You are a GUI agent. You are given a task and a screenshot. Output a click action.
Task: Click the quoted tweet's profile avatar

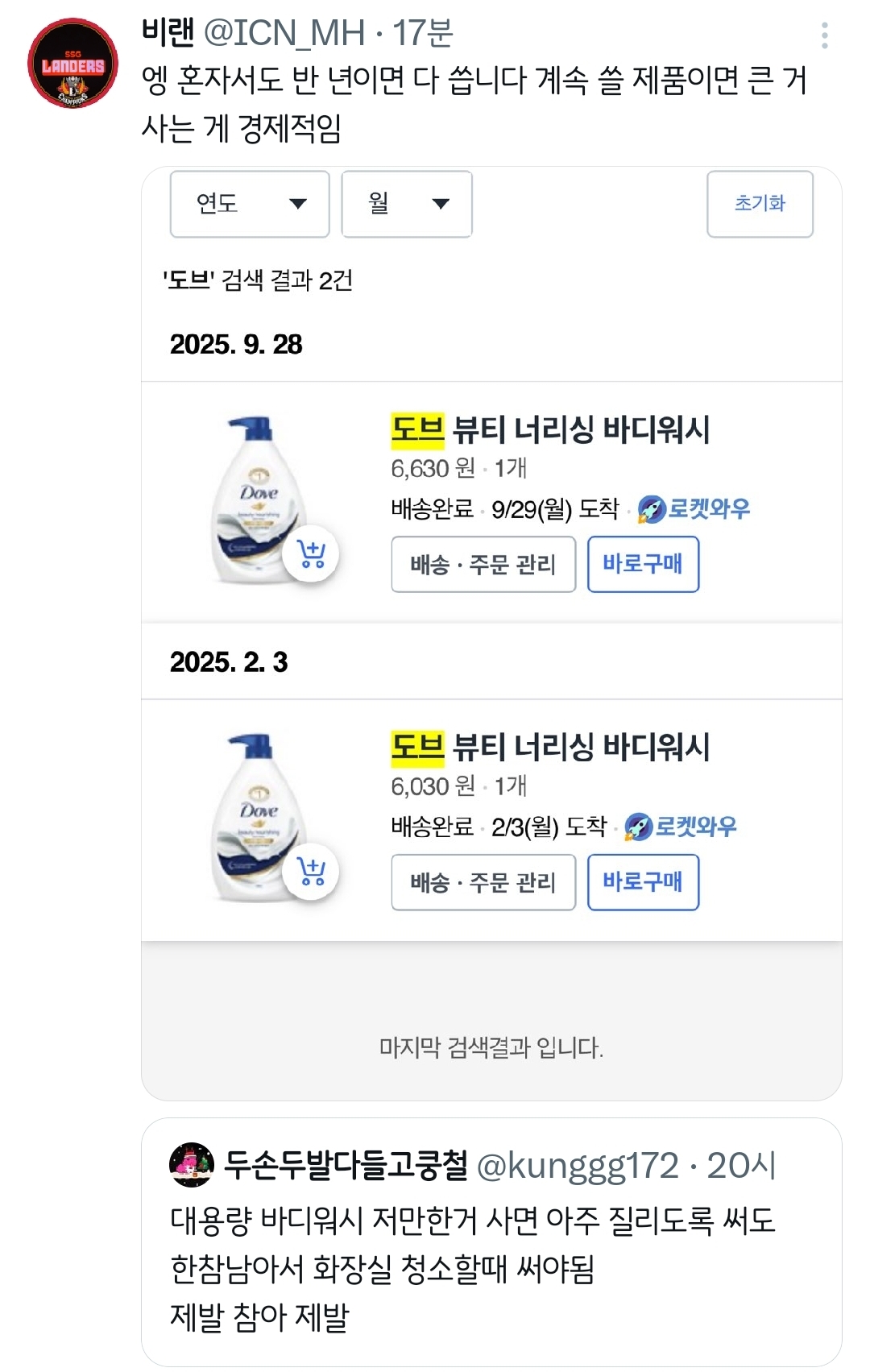tap(192, 1165)
